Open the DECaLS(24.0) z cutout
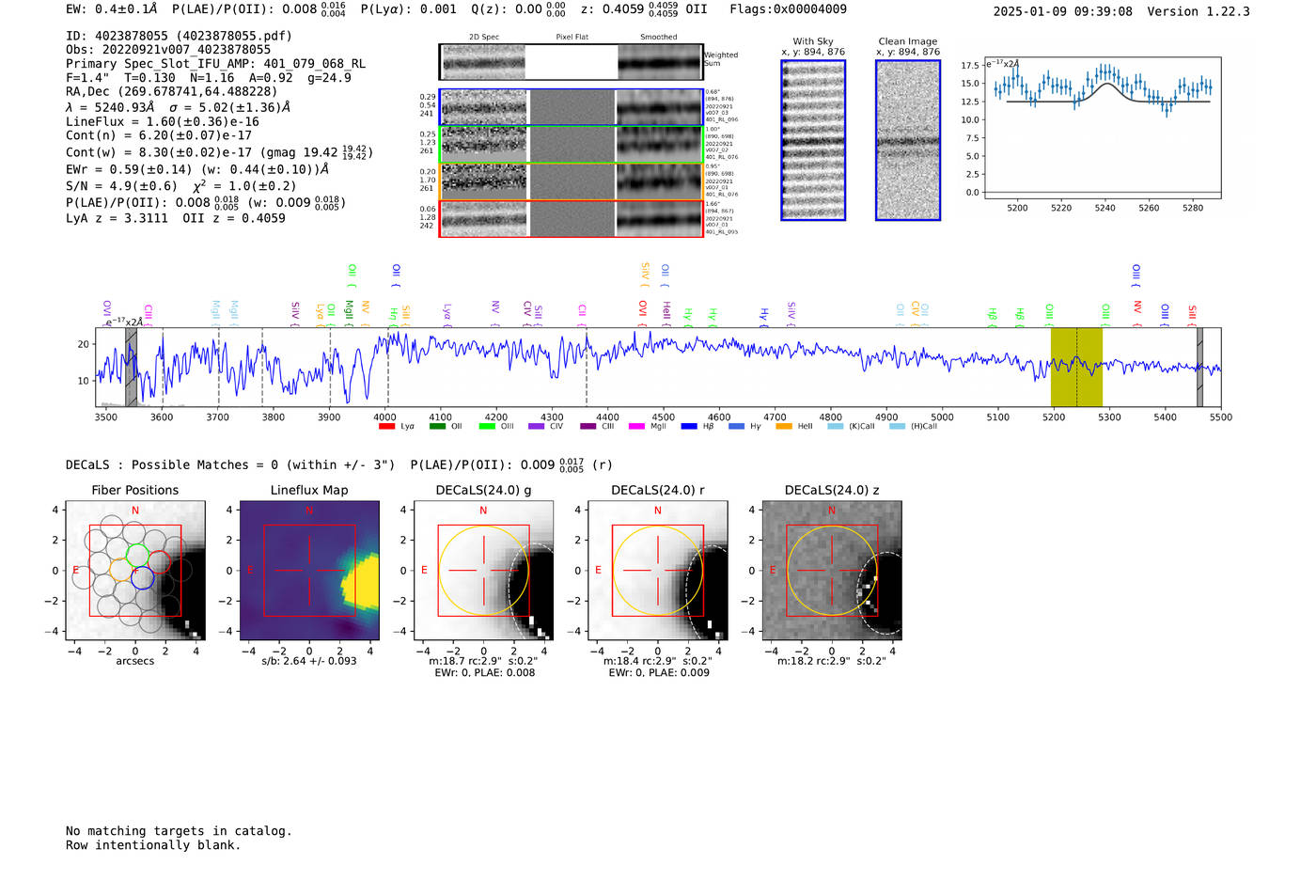The width and height of the screenshot is (1316, 896). (x=832, y=570)
